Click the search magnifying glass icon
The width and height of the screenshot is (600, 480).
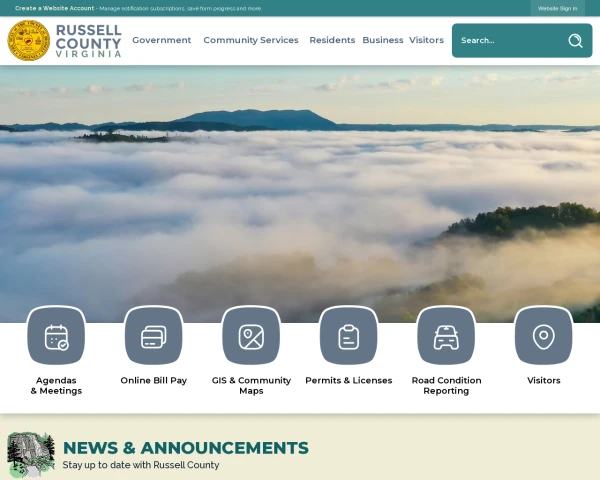tap(575, 41)
